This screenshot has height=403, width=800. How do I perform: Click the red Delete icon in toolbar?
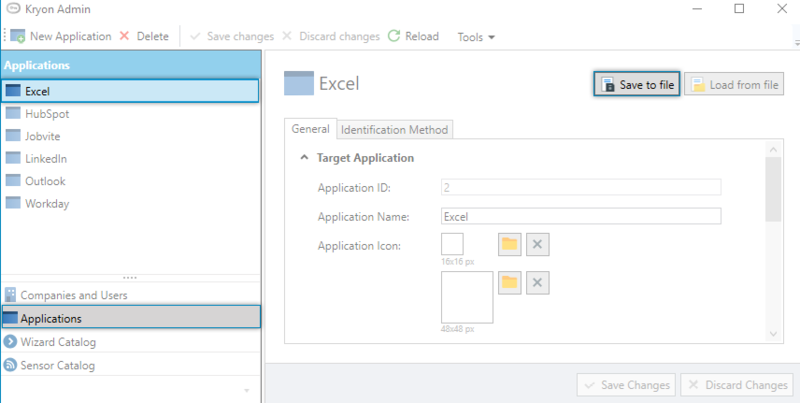pyautogui.click(x=125, y=36)
